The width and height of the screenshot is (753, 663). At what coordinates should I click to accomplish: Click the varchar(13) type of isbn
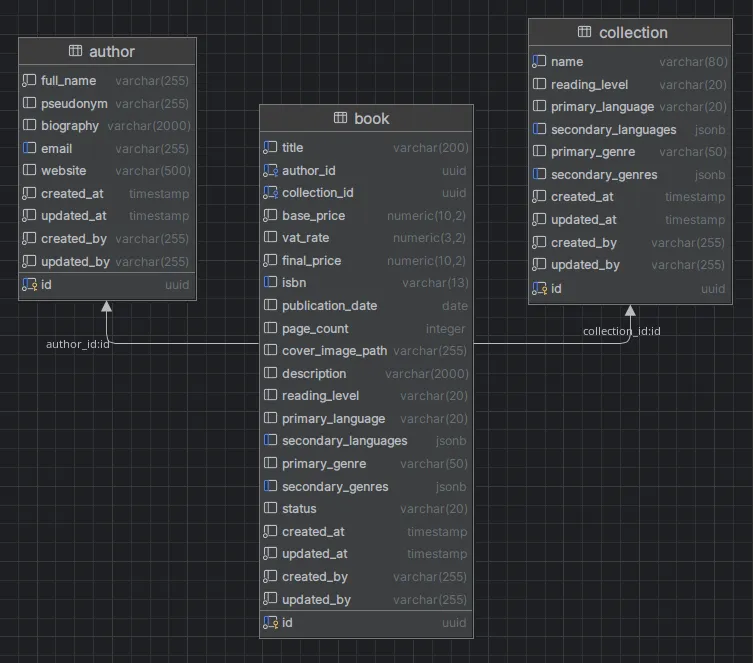[435, 283]
